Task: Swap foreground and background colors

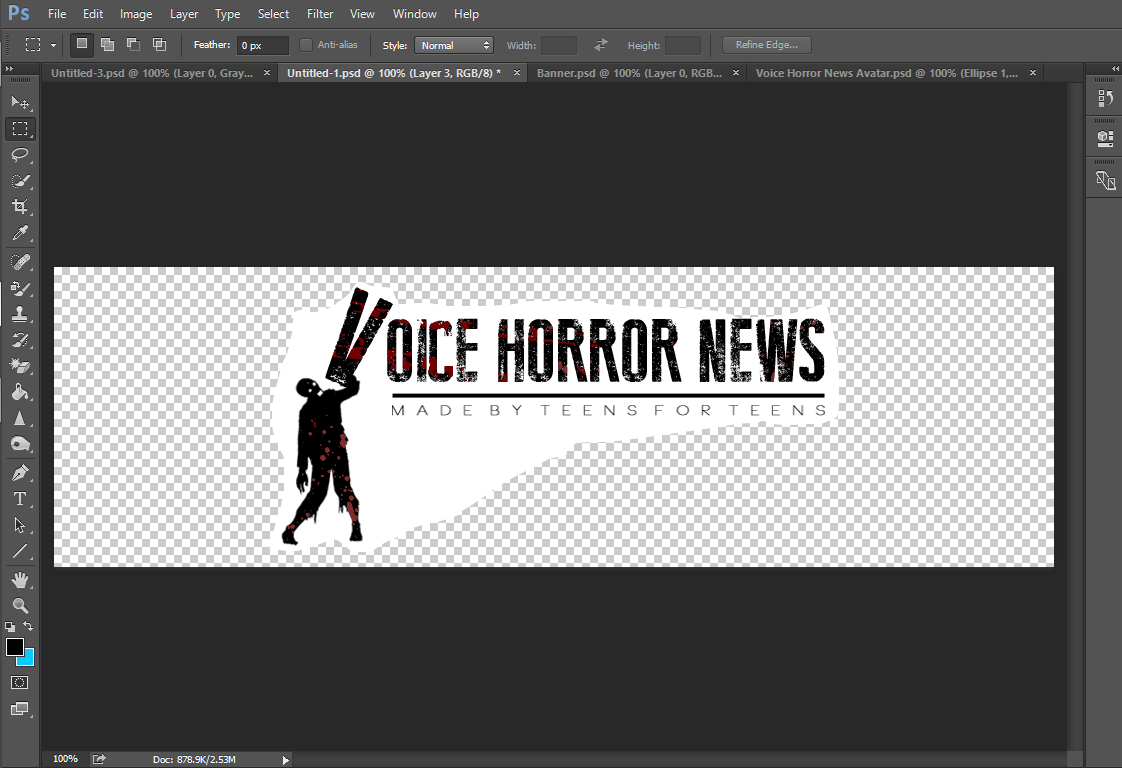Action: pos(28,626)
